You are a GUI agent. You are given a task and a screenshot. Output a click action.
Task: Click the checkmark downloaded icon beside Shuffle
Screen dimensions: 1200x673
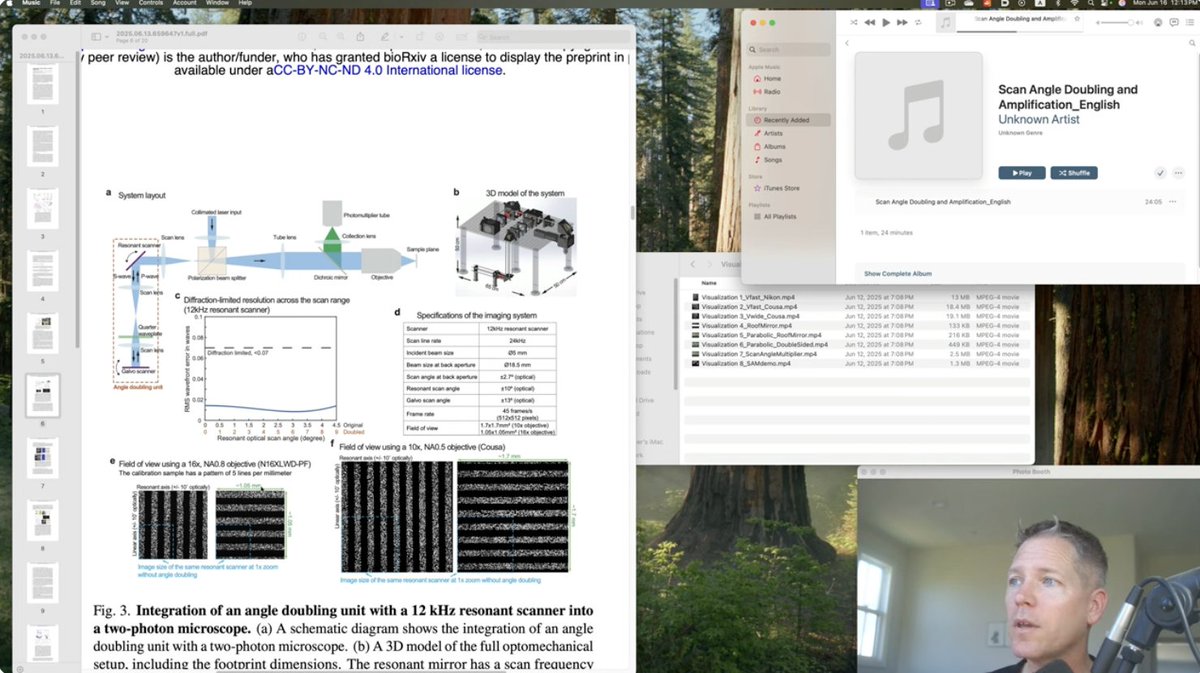pyautogui.click(x=1160, y=173)
